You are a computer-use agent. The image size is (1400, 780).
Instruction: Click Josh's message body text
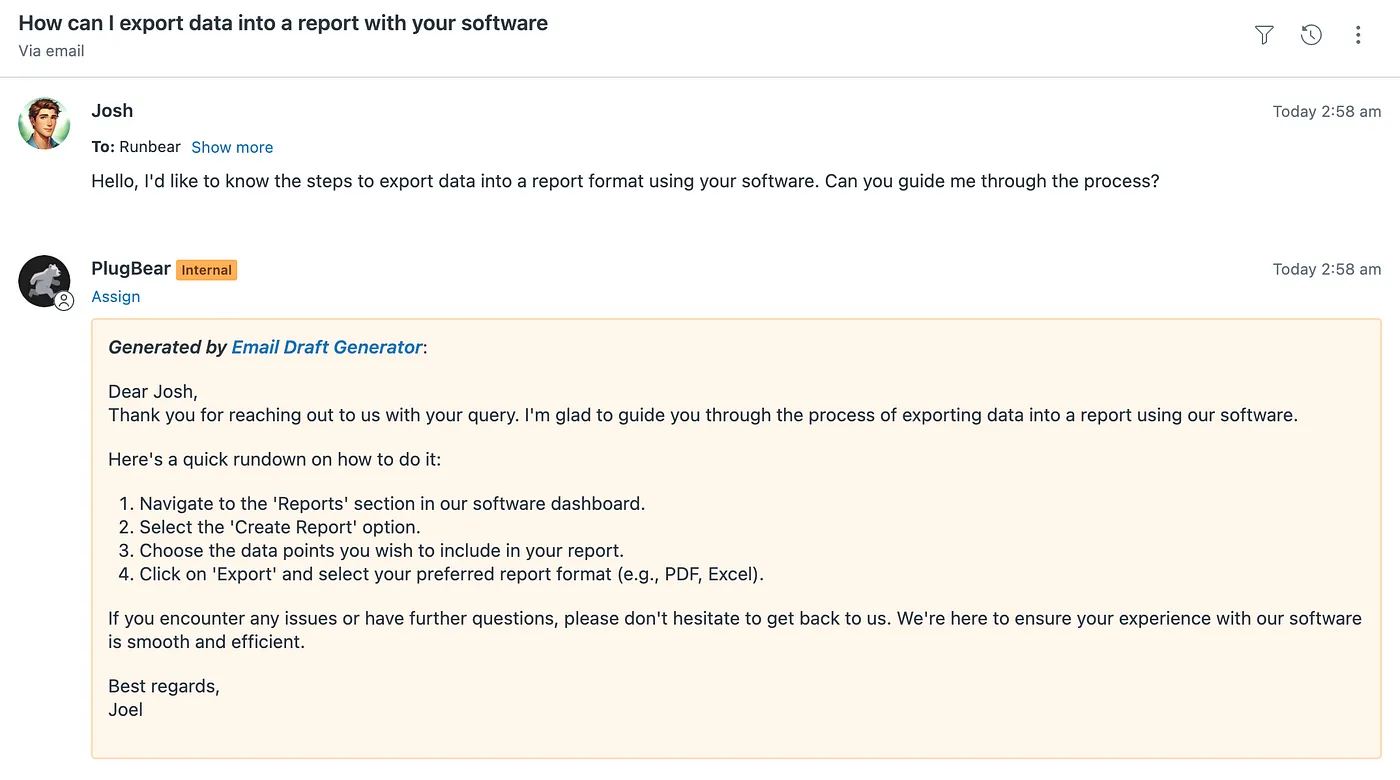[625, 182]
